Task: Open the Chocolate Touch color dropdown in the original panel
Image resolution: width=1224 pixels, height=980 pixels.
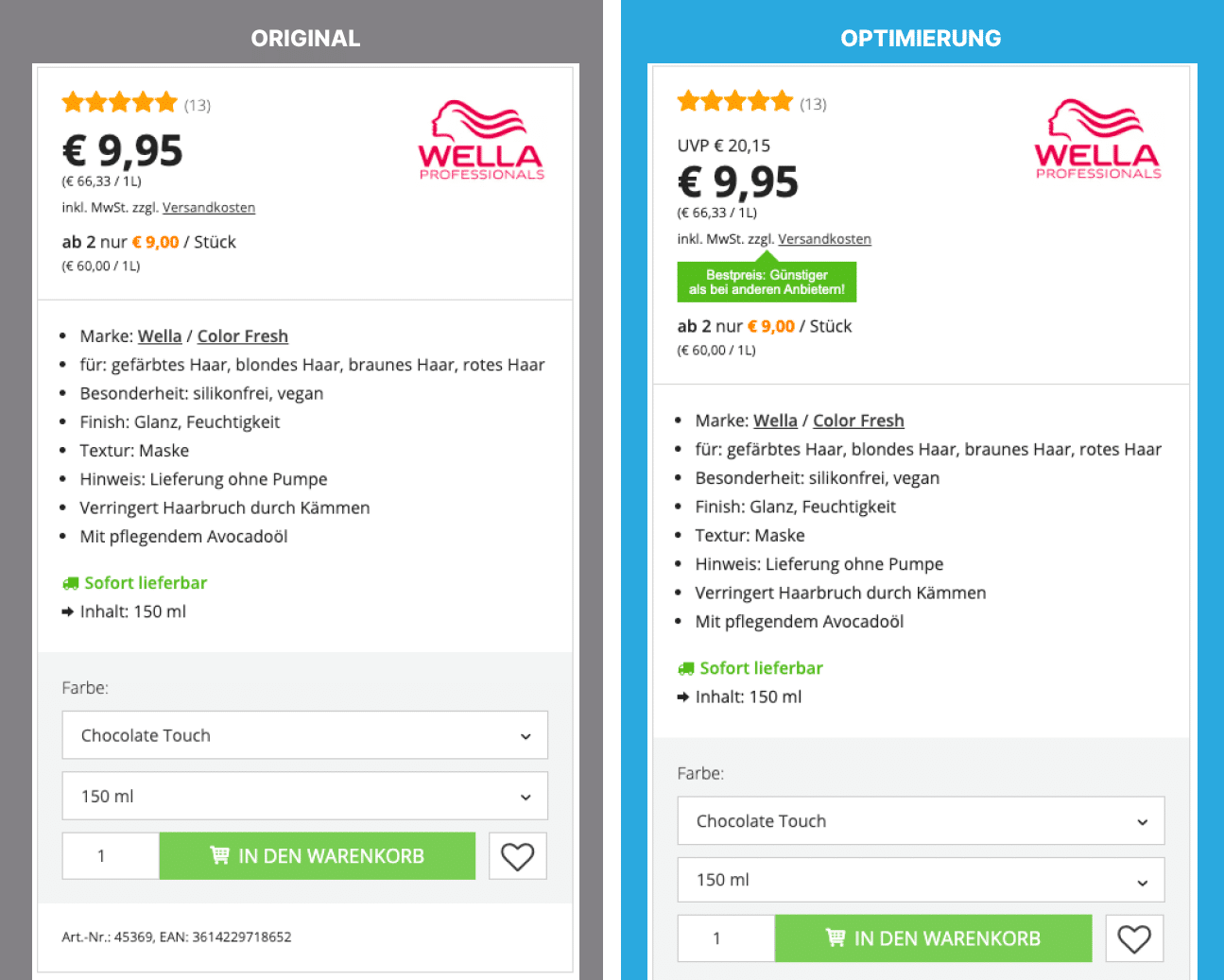Action: 304,734
